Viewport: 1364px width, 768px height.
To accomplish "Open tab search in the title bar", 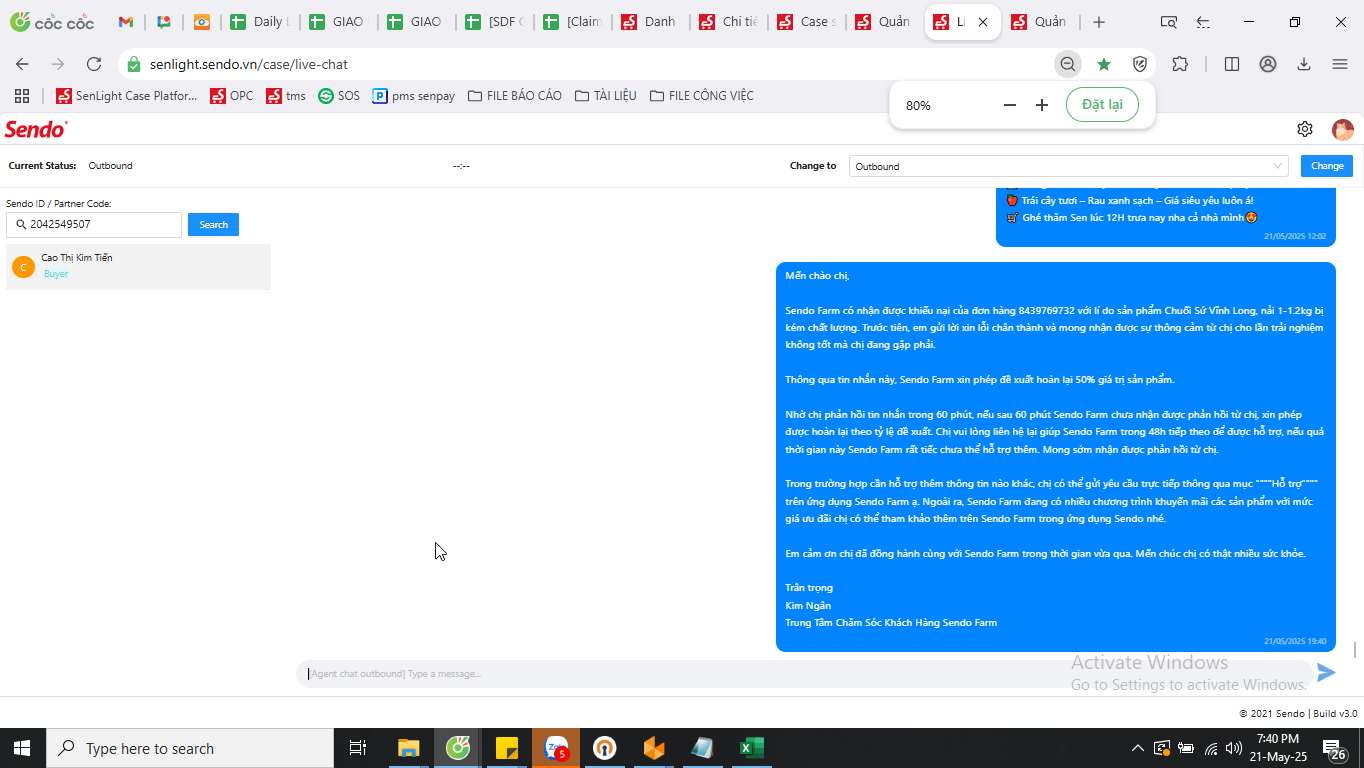I will click(1168, 22).
